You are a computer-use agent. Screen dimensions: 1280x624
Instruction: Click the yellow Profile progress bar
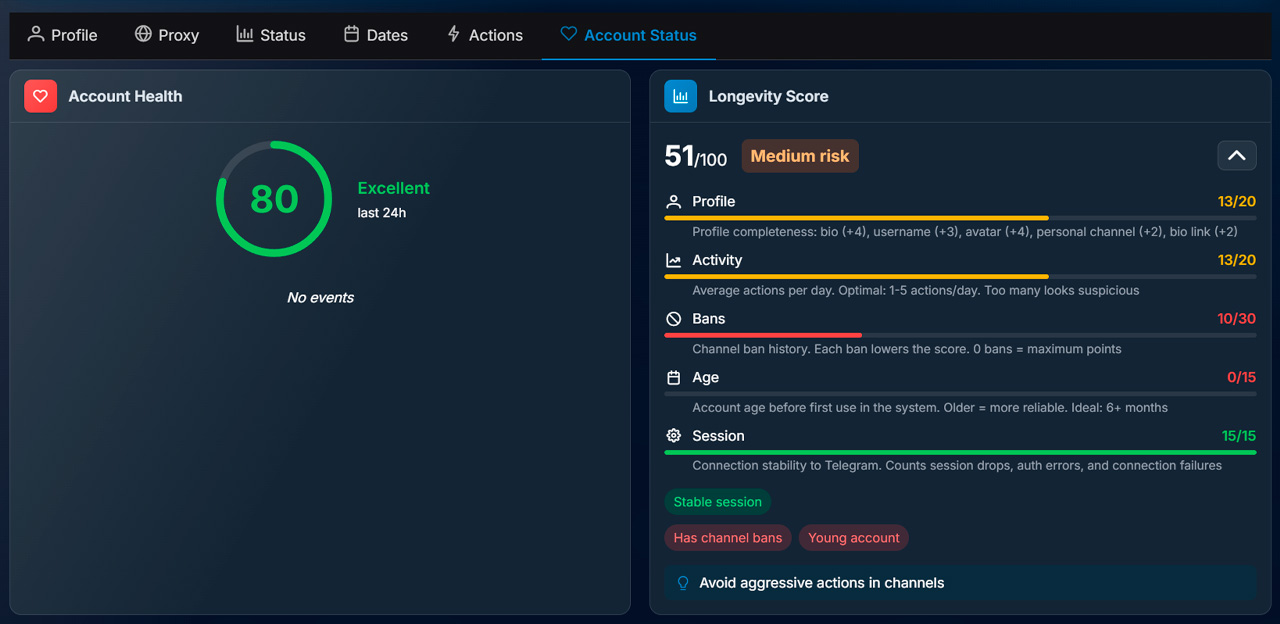click(856, 218)
